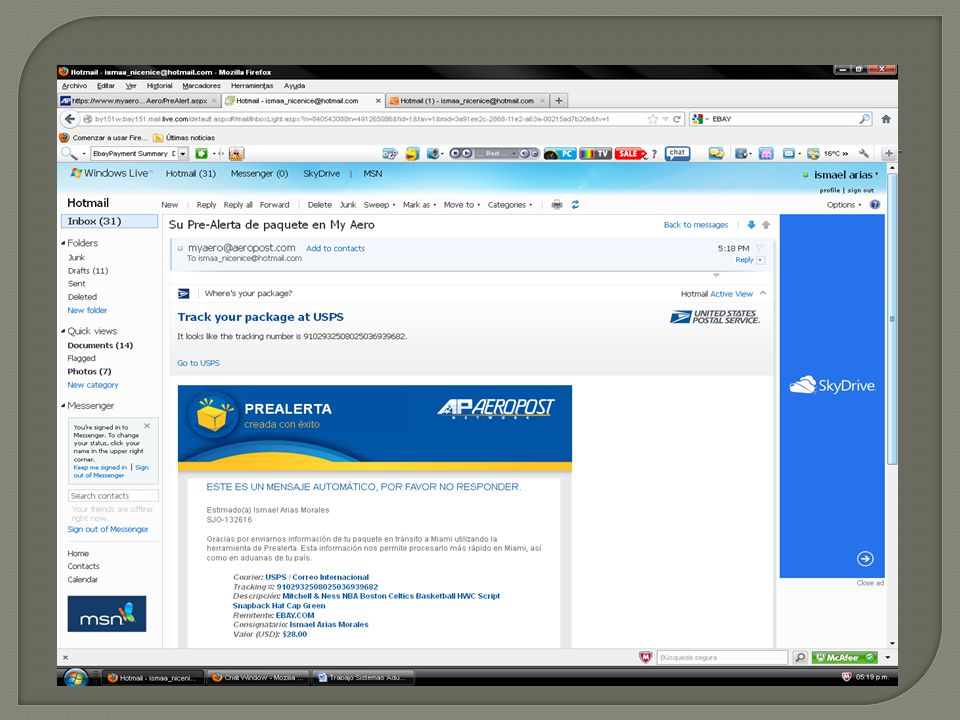Viewport: 960px width, 720px height.
Task: Click the toolbar magnifier search icon
Action: [x=68, y=153]
